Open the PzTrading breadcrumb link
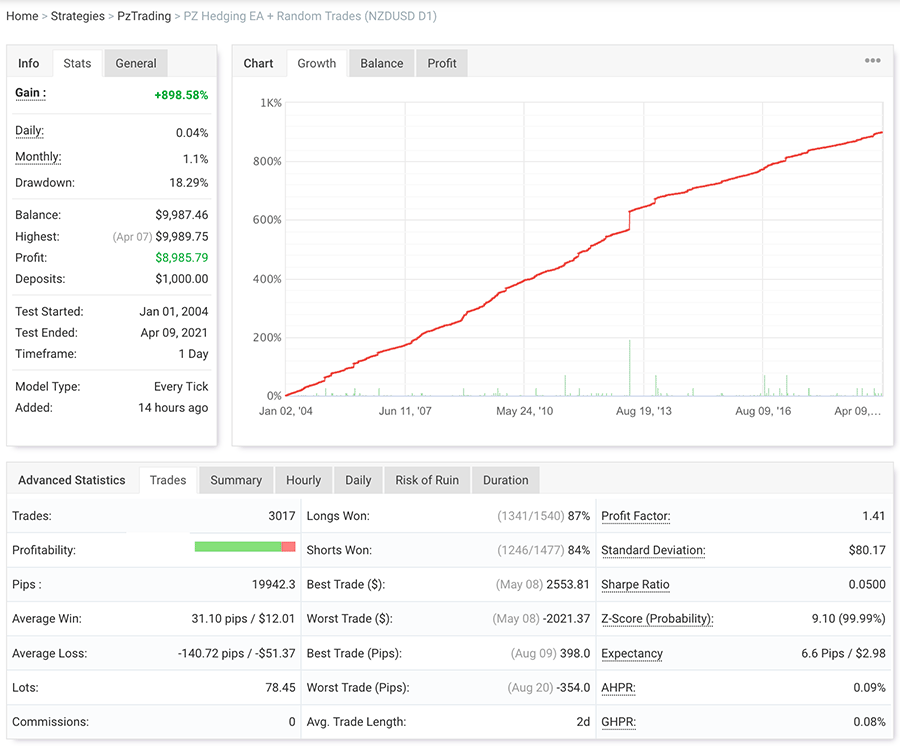The width and height of the screenshot is (900, 746). coord(144,16)
